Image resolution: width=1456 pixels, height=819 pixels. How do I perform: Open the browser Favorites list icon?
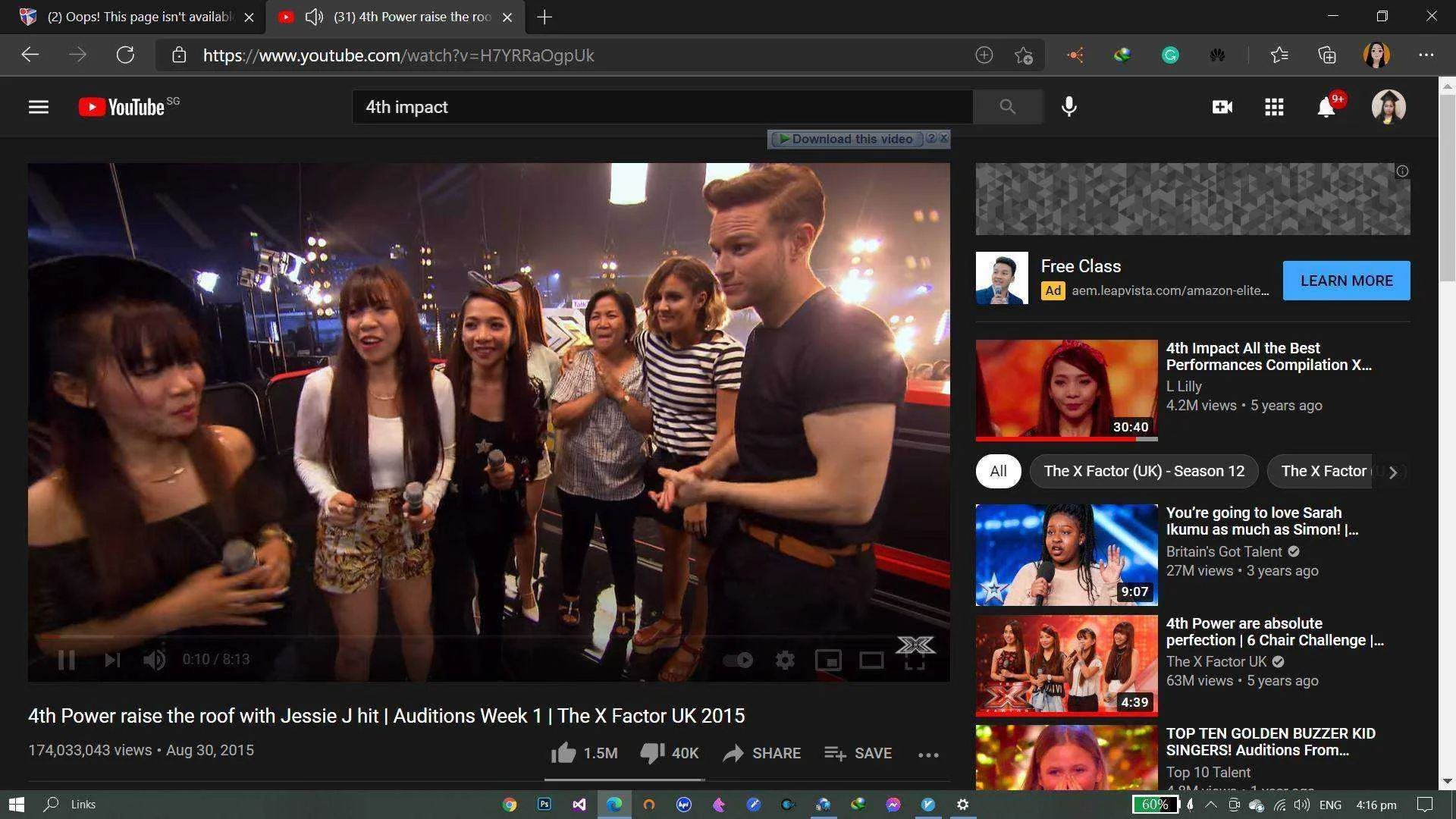point(1279,55)
